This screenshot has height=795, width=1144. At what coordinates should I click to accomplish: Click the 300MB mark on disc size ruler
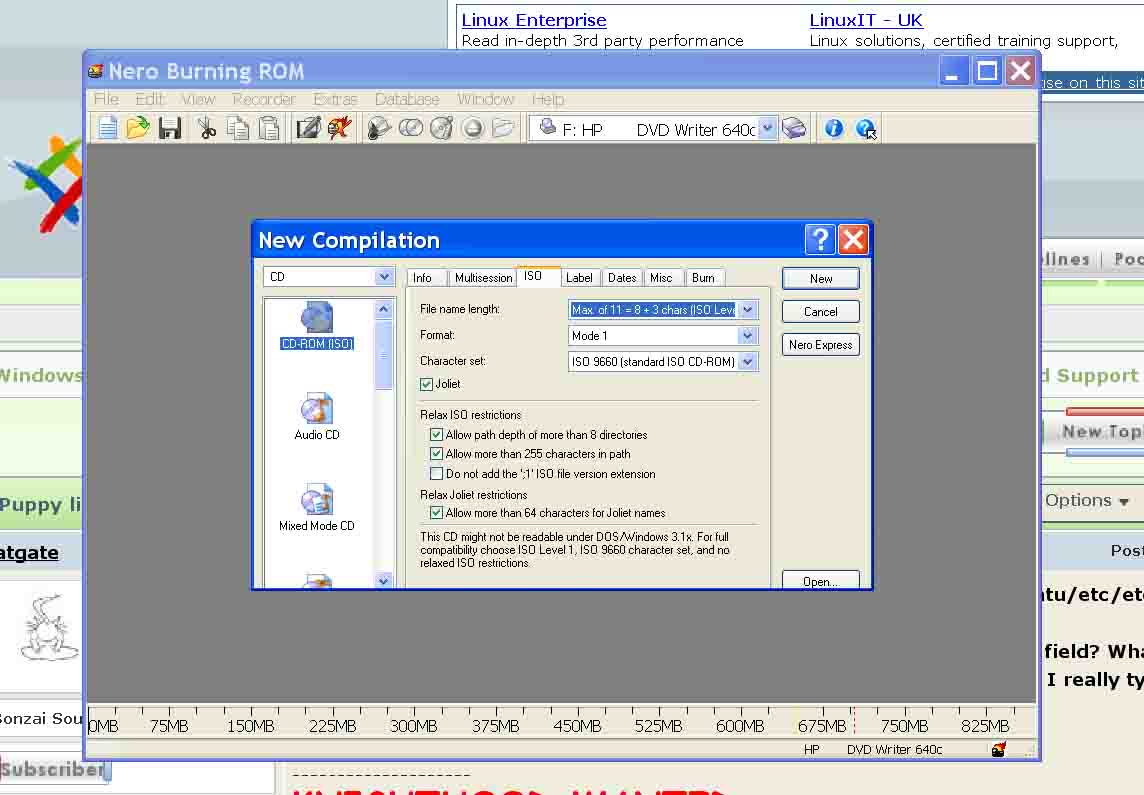(x=413, y=726)
